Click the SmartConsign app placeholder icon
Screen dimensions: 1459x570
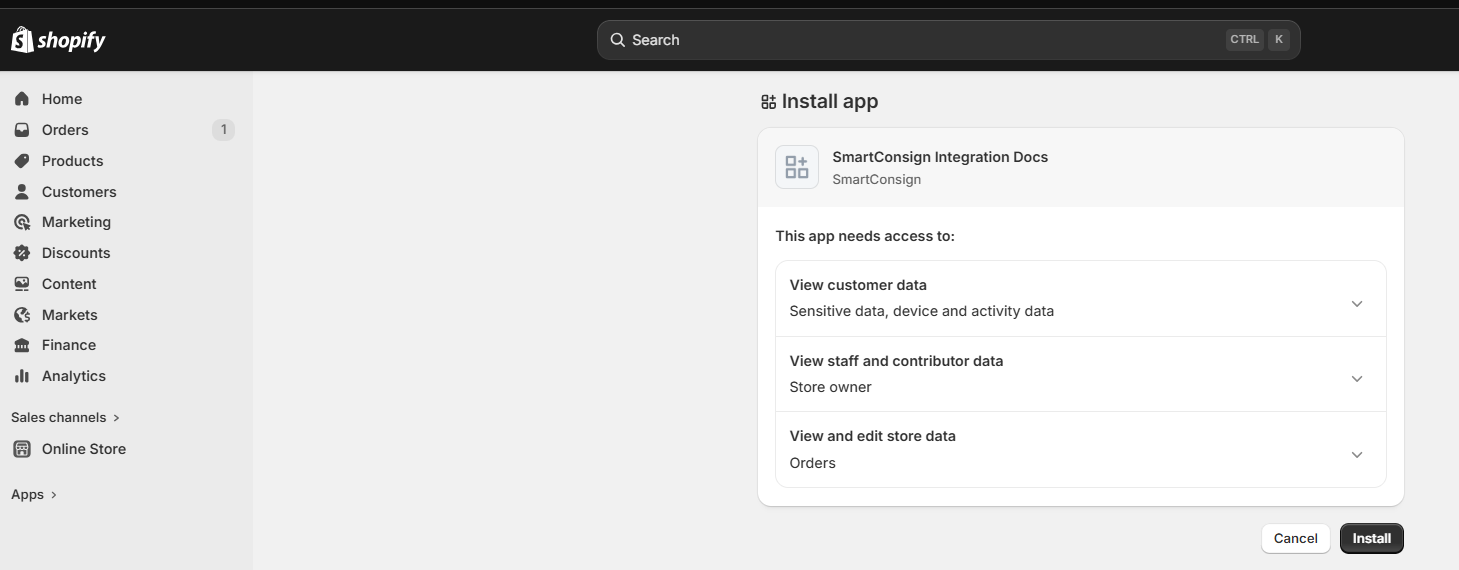click(x=797, y=167)
